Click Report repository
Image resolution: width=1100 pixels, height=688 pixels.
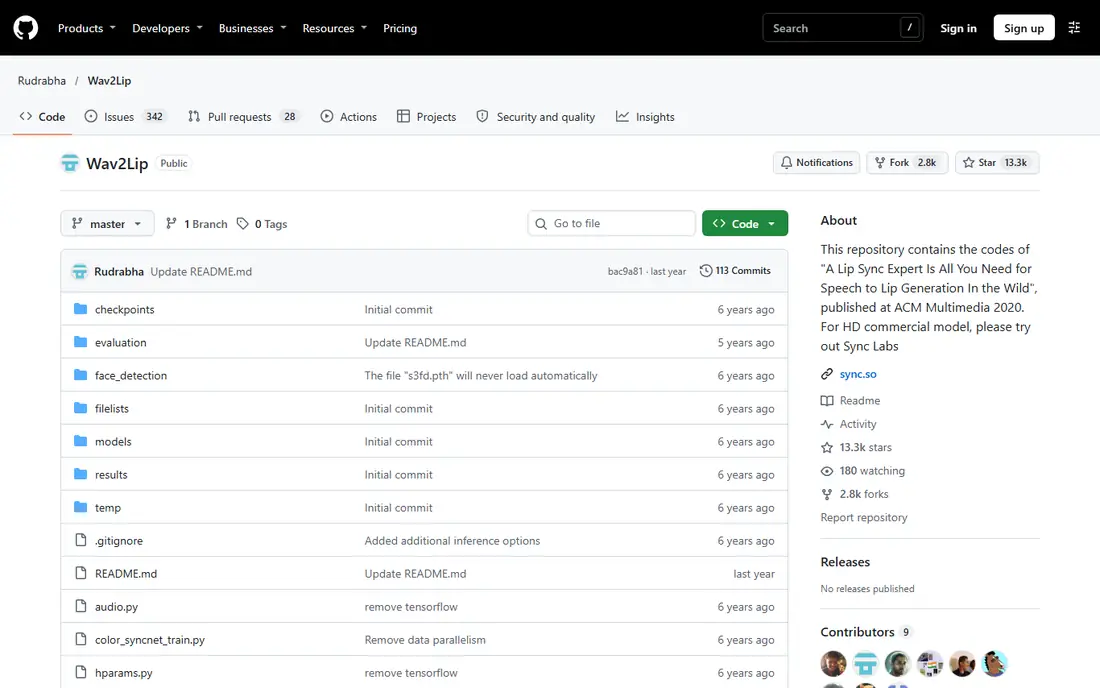tap(864, 518)
